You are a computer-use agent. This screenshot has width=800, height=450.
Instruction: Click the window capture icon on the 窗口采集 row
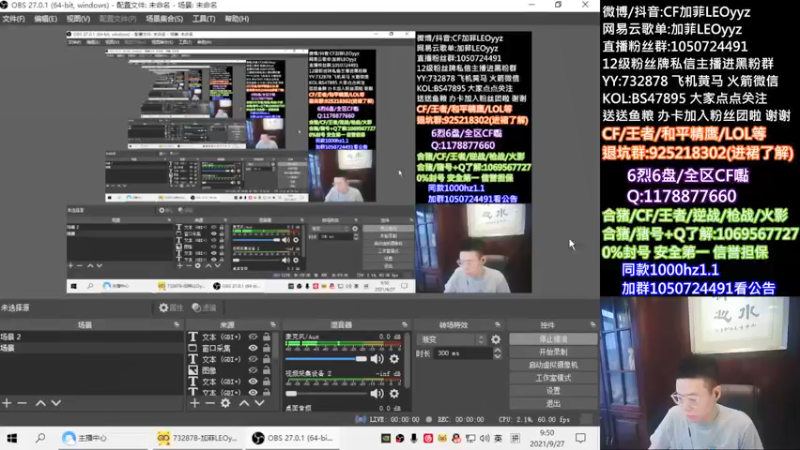(193, 348)
